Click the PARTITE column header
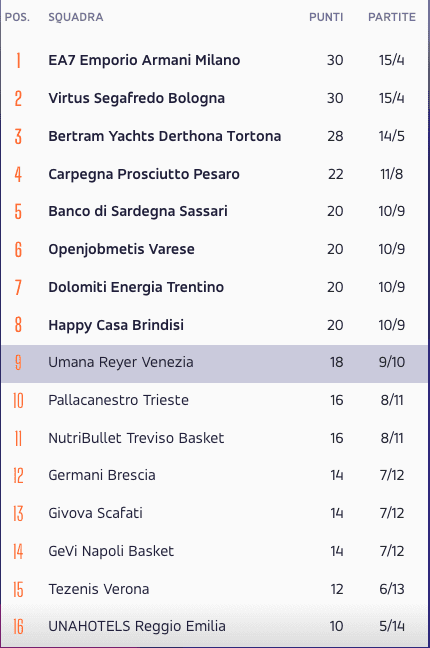The width and height of the screenshot is (430, 648). point(392,17)
